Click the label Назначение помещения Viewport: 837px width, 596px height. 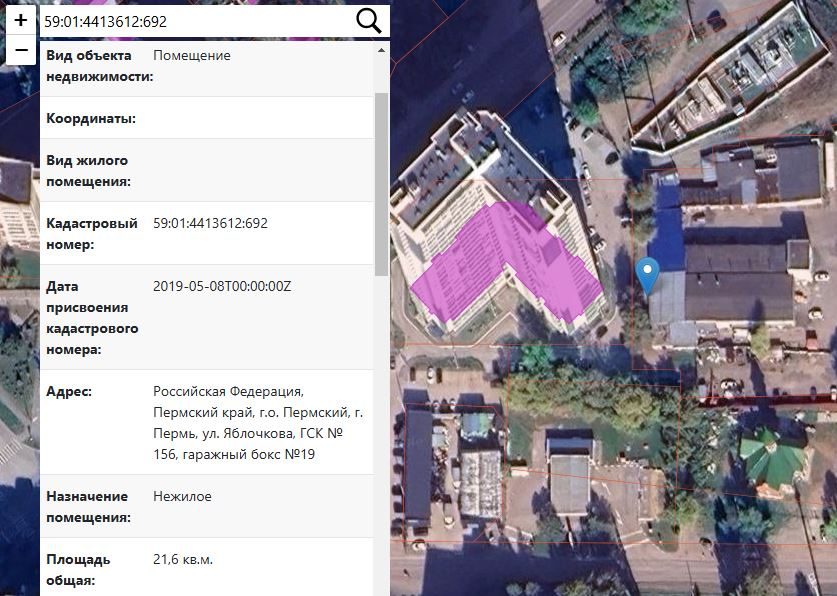[x=88, y=507]
